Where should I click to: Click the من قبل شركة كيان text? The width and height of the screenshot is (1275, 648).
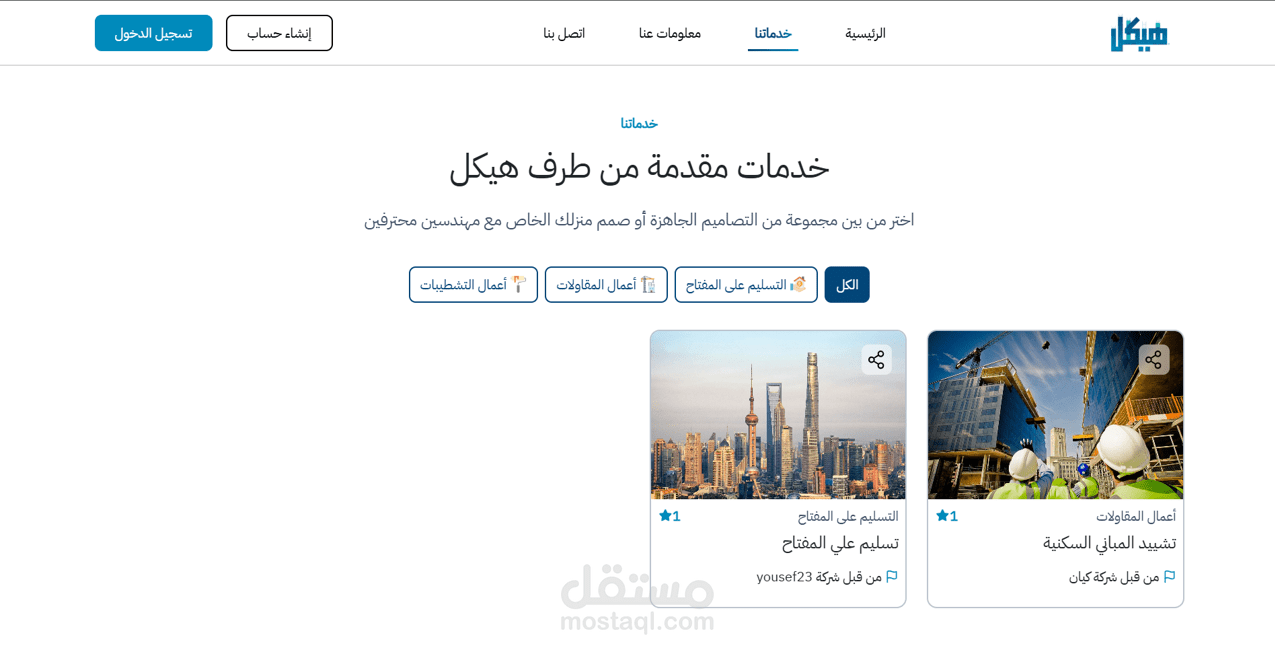1114,577
